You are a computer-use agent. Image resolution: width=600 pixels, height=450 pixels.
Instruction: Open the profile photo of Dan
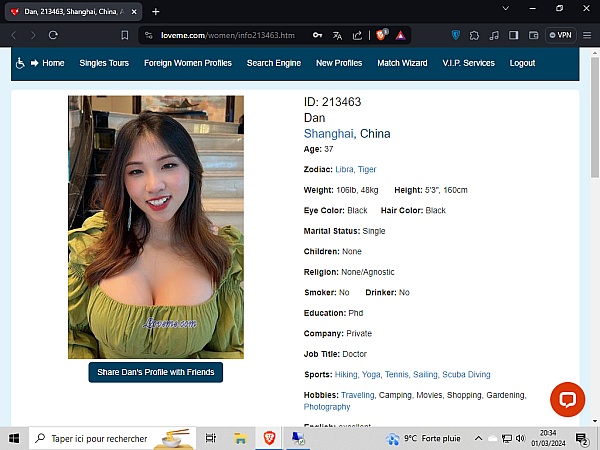(x=156, y=227)
